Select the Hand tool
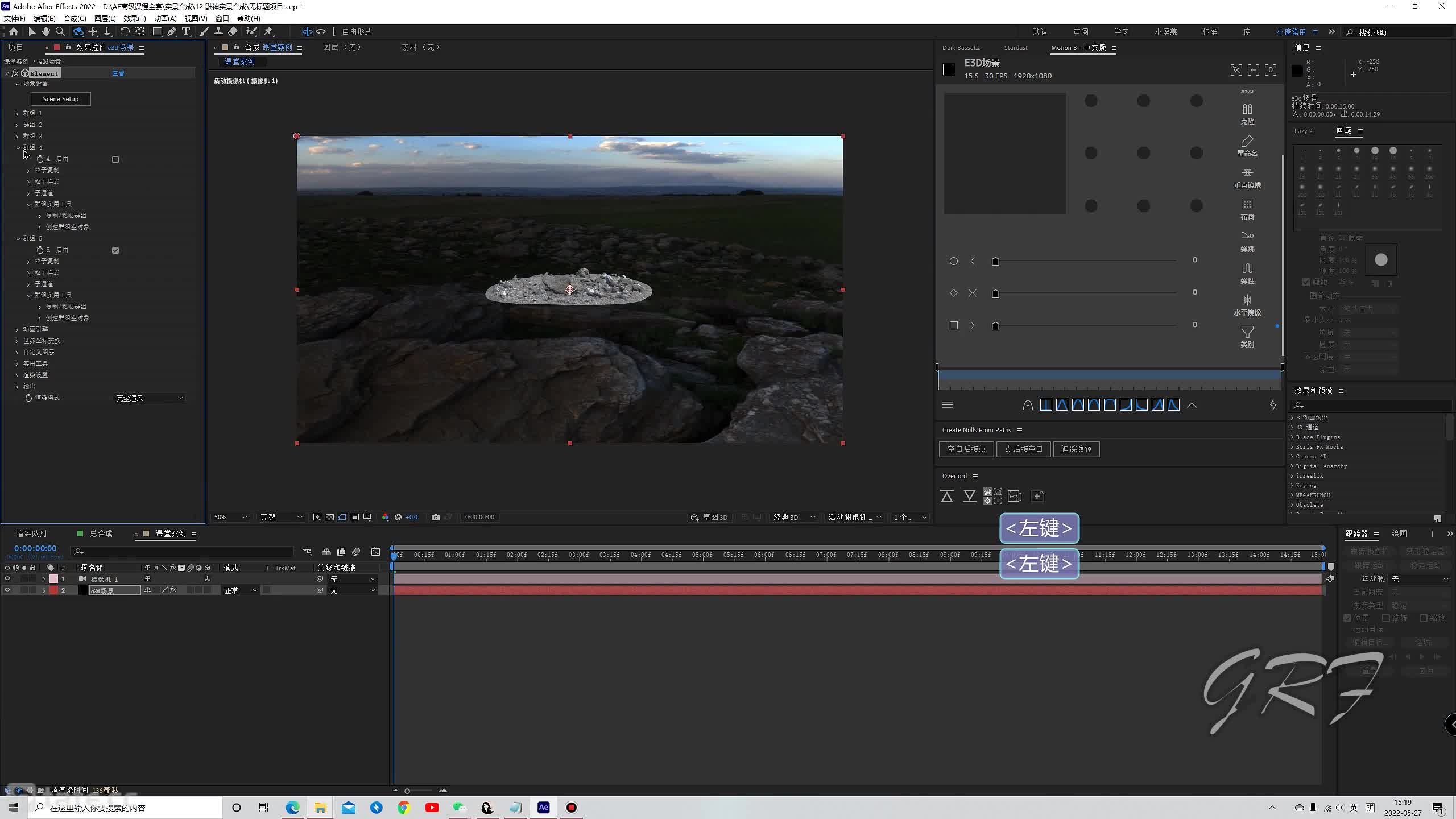Screen dimensions: 1456x819 point(46,32)
